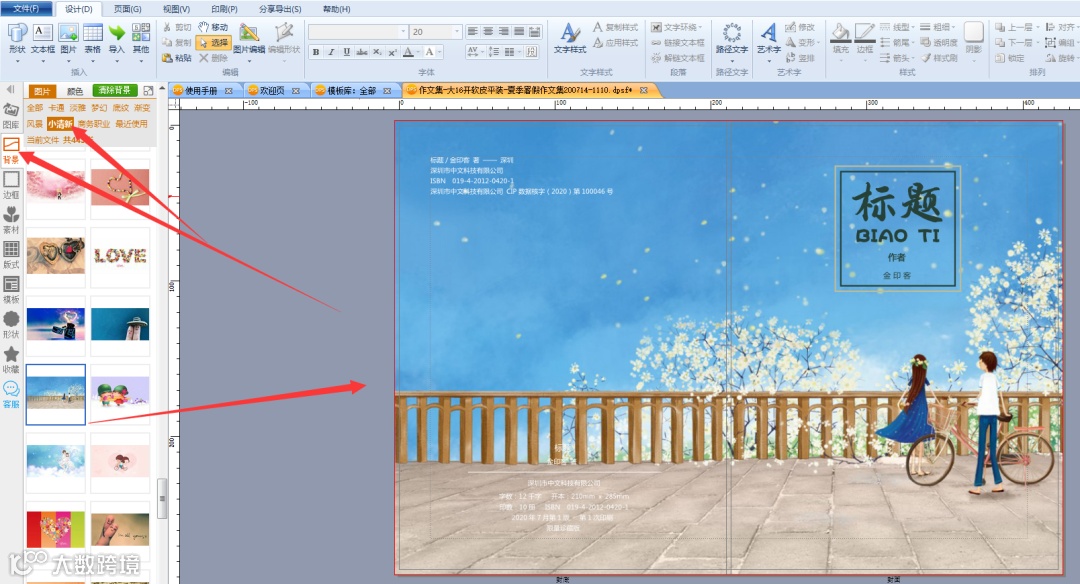Open the 客服 customer service chat
1080x584 pixels.
[11, 395]
